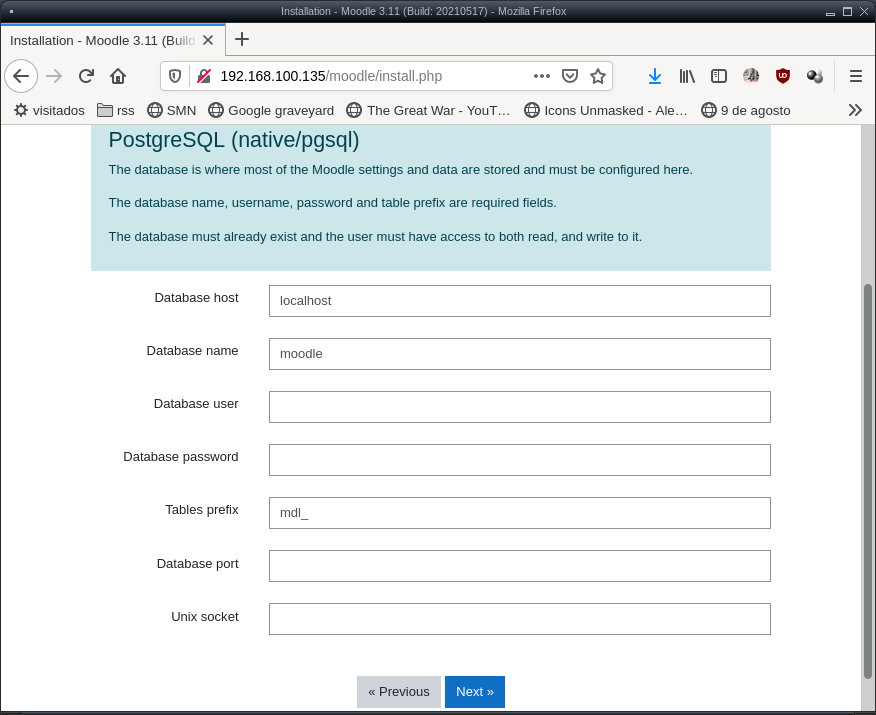Bookmark this page with the star icon
876x715 pixels.
(x=598, y=76)
